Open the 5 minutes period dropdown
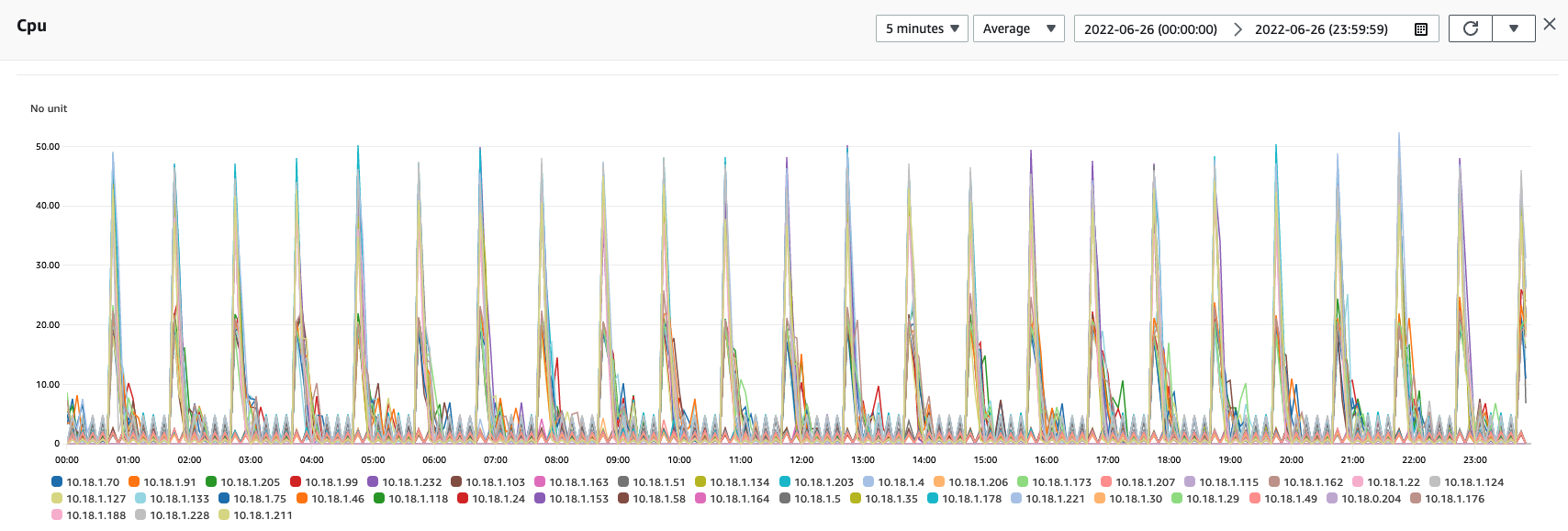 pyautogui.click(x=922, y=28)
